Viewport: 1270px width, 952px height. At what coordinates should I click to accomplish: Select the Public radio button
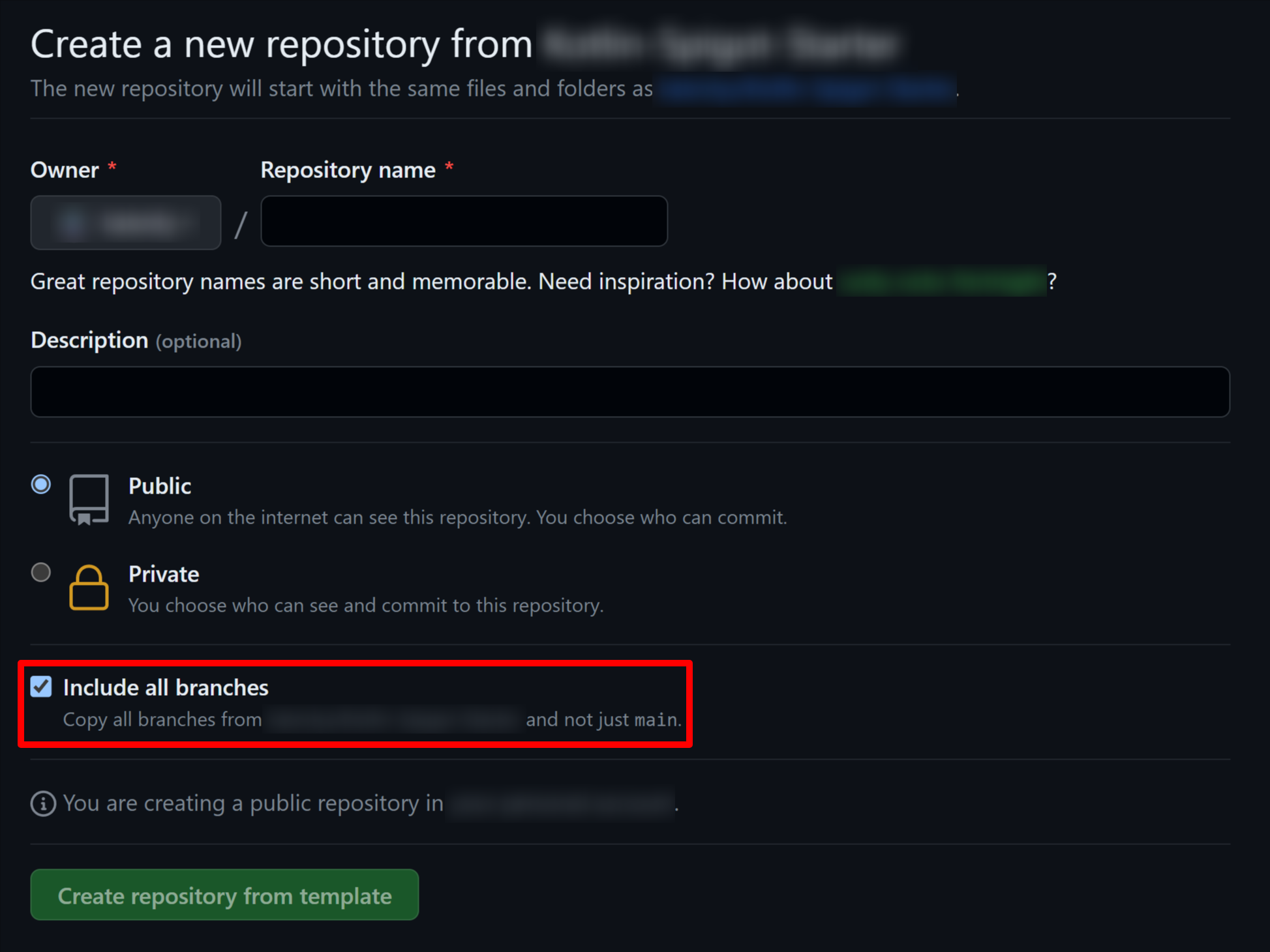[41, 484]
